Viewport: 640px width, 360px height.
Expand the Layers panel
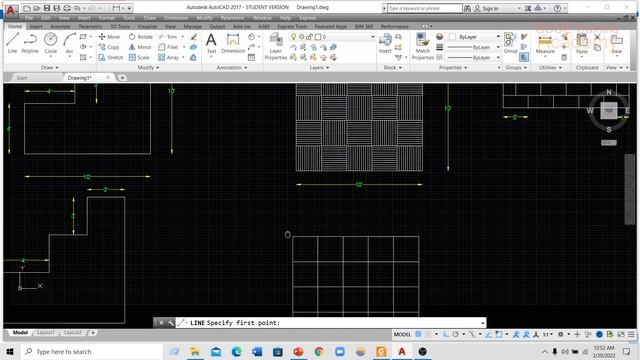[x=319, y=68]
